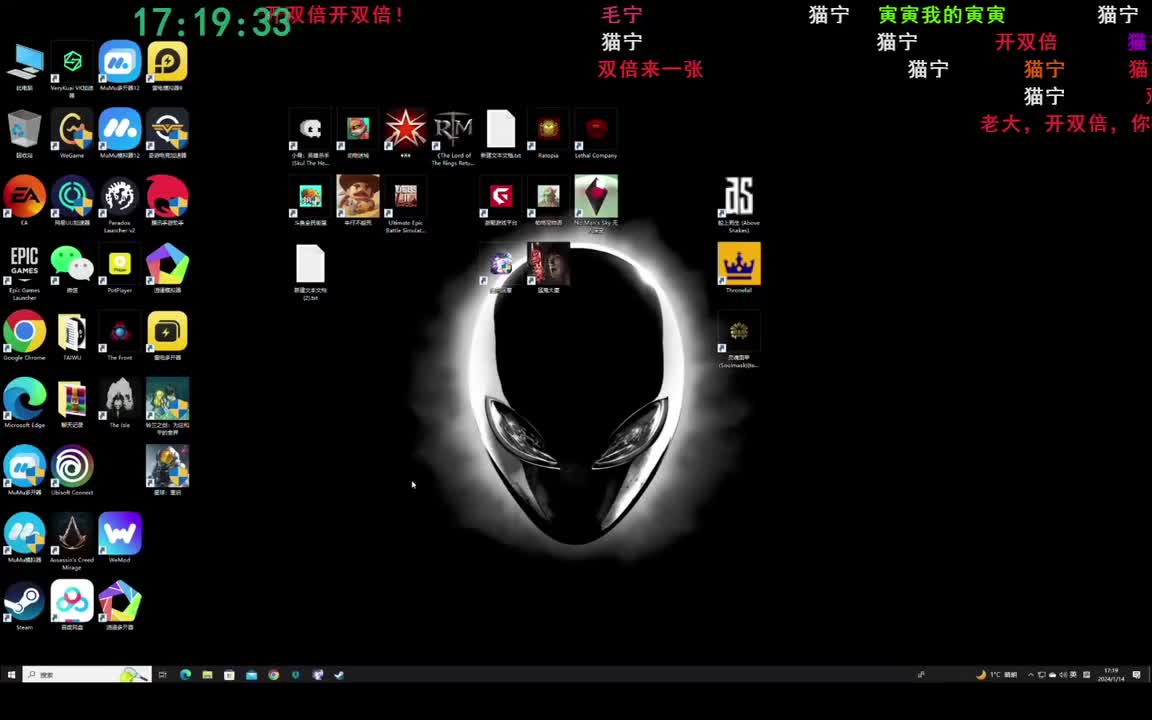Image resolution: width=1152 pixels, height=720 pixels.
Task: Select the MuMu多开器 shortcut beside Ubisoft Connect
Action: [24, 469]
